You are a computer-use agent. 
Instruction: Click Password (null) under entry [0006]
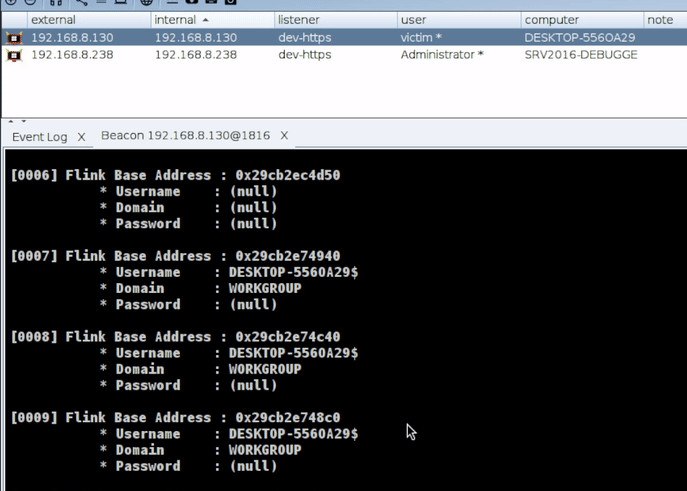point(254,224)
